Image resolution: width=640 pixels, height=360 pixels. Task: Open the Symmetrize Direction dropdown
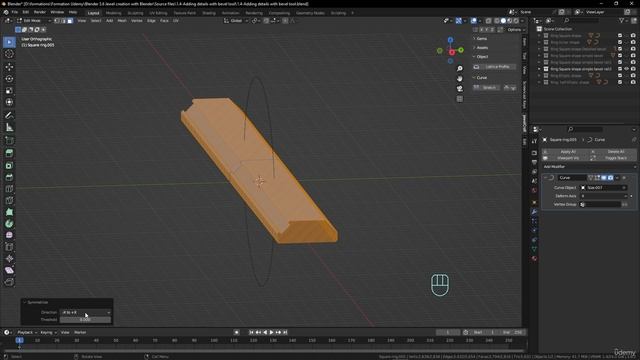point(86,312)
